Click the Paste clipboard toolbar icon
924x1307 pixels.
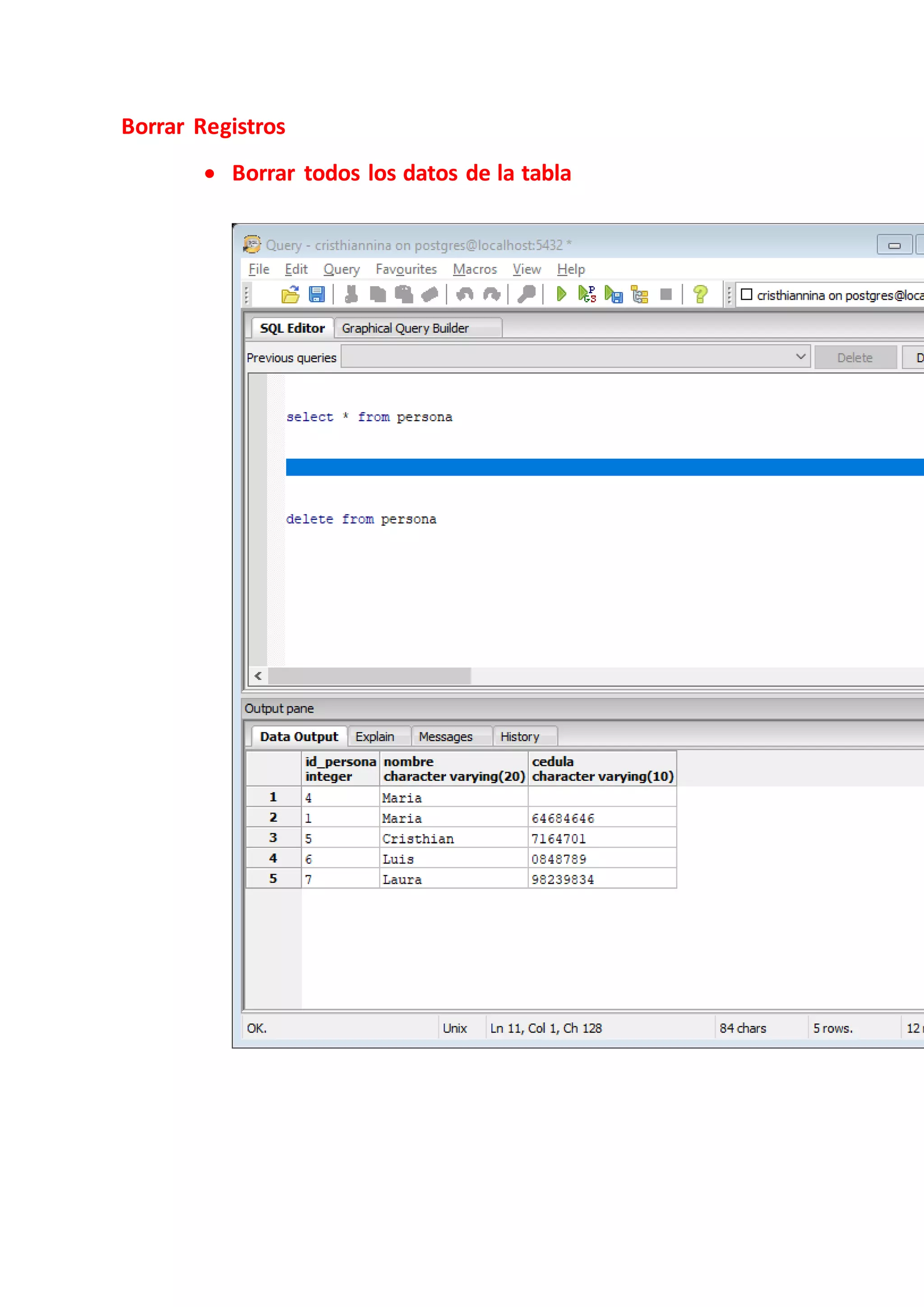[404, 294]
